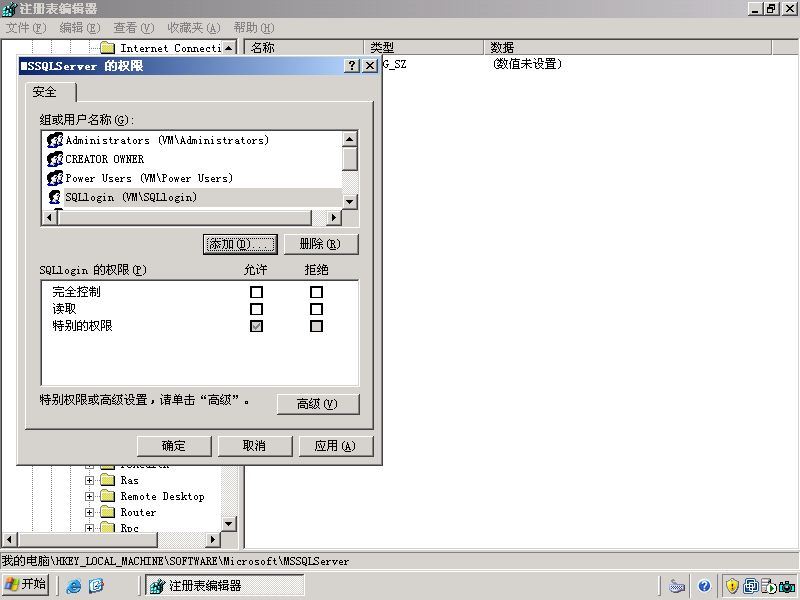The width and height of the screenshot is (800, 600).
Task: Expand the Remote Desktop tree node
Action: [x=89, y=496]
